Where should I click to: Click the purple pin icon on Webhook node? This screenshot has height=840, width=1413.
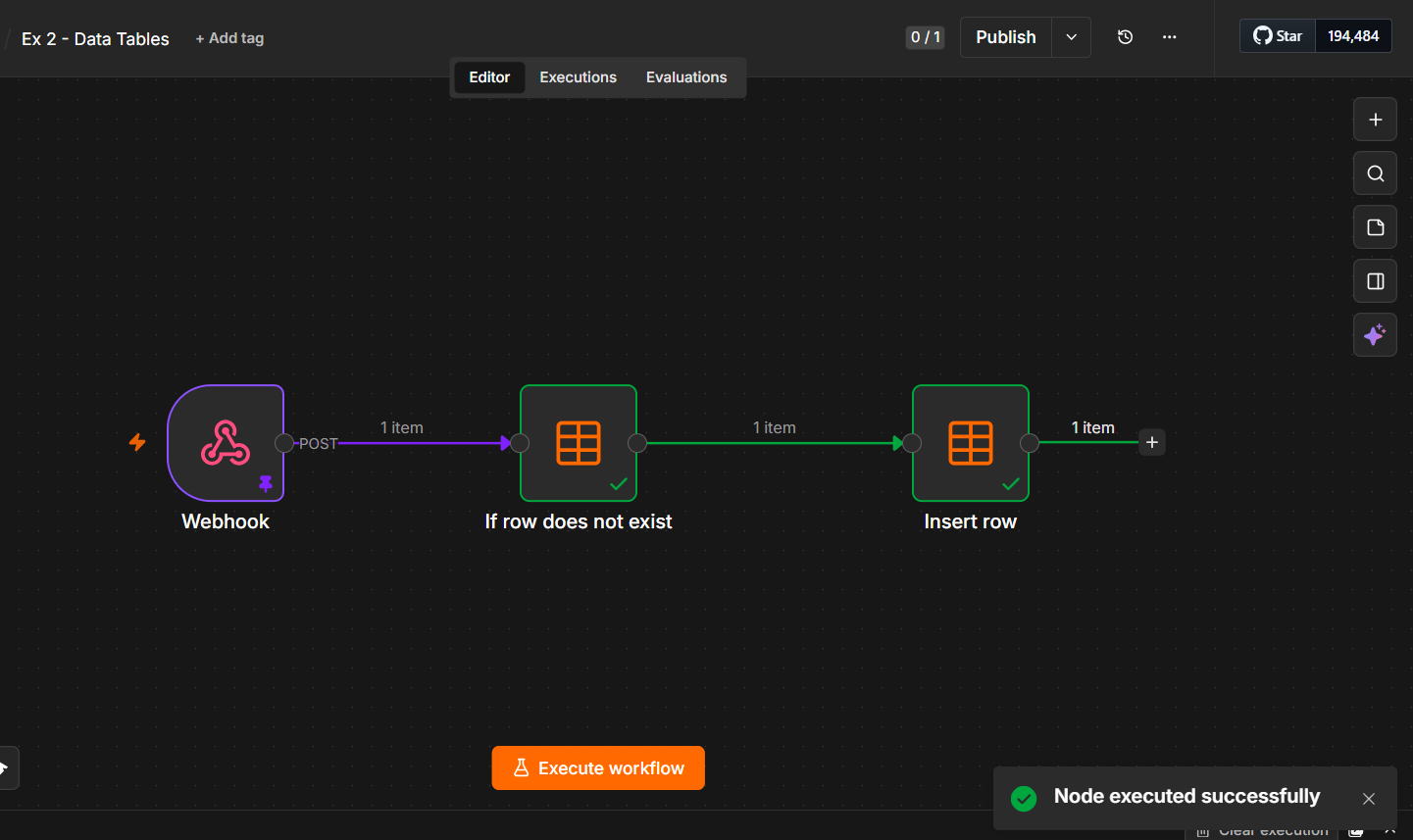point(266,483)
